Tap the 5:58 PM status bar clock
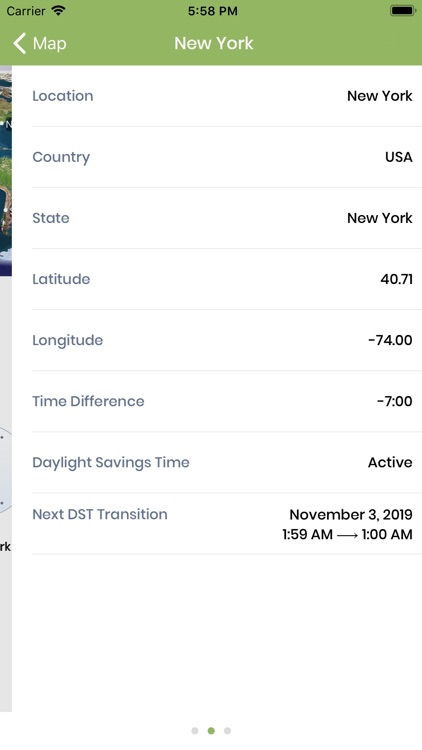Screen dimensions: 422x750 212,11
